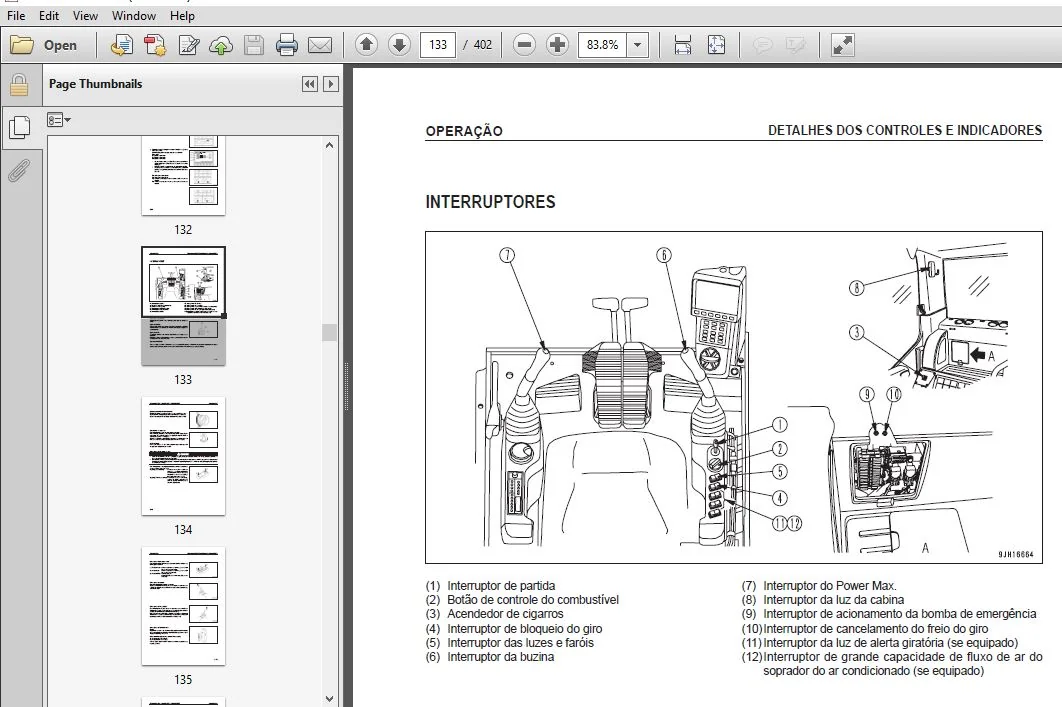1062x707 pixels.
Task: Open the Page Thumbnails pane icon
Action: pos(19,127)
